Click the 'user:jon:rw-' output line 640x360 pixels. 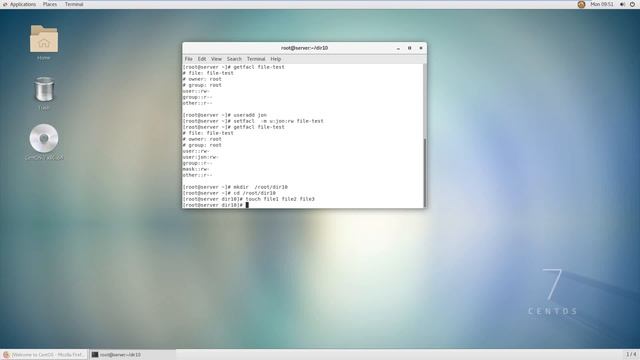pyautogui.click(x=200, y=157)
